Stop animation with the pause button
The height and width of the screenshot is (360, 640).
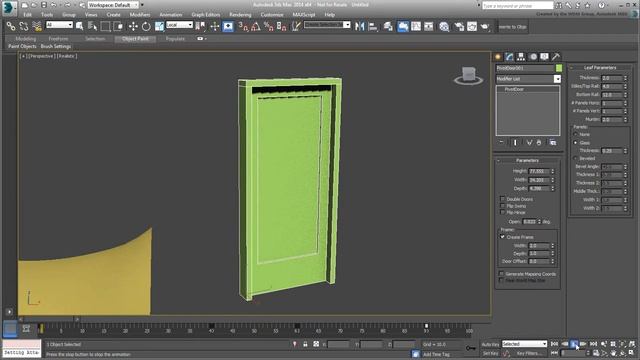[574, 344]
